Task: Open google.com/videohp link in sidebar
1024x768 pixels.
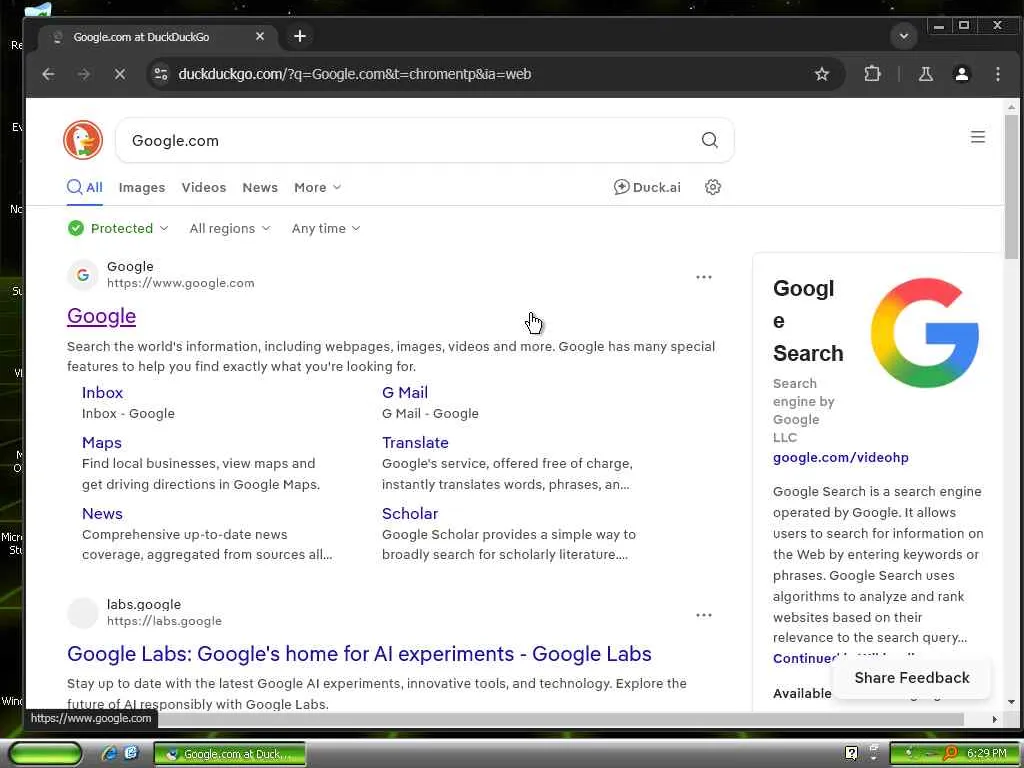Action: [x=840, y=458]
